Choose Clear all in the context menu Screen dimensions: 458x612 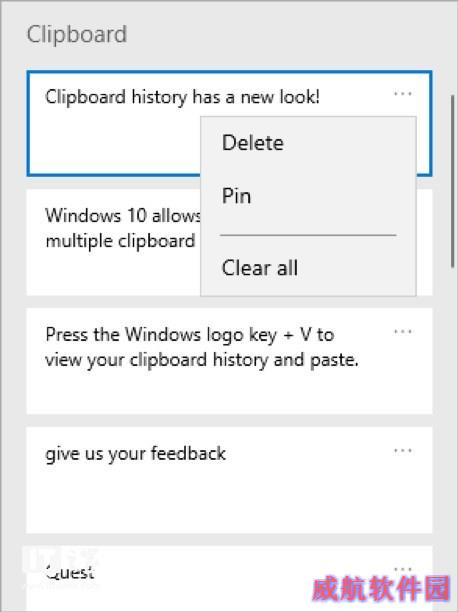tap(260, 268)
